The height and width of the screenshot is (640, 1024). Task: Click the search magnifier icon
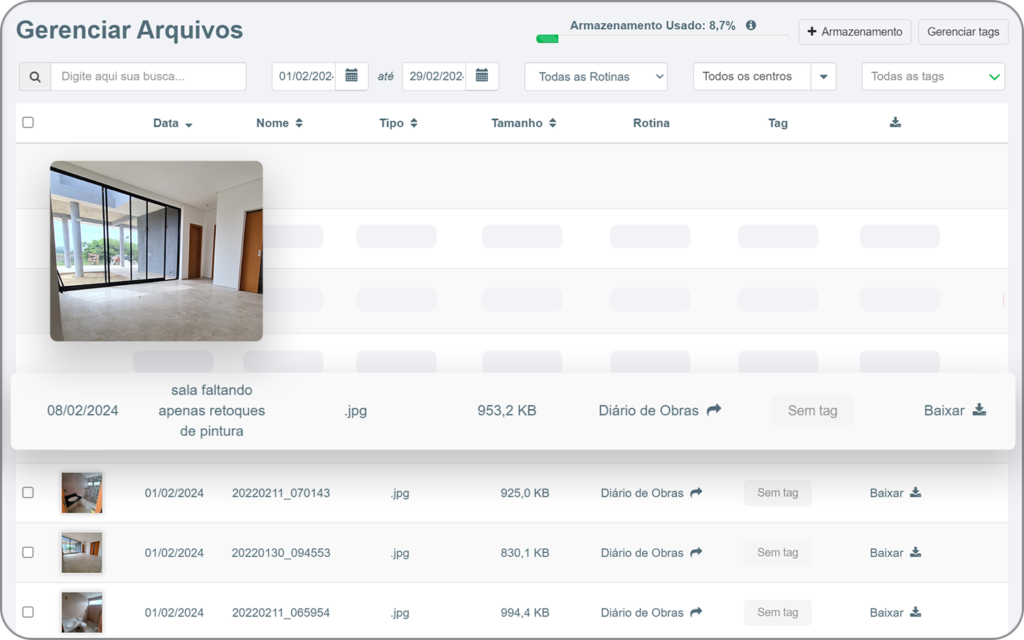pyautogui.click(x=35, y=76)
